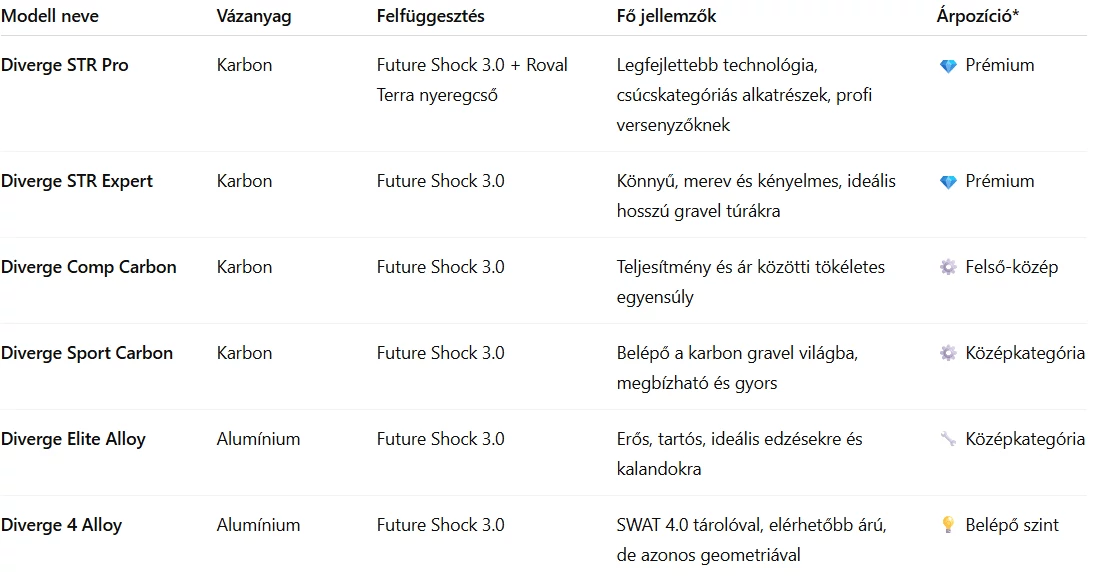Click the gear icon in Diverge Sport Carbon row

pyautogui.click(x=948, y=354)
